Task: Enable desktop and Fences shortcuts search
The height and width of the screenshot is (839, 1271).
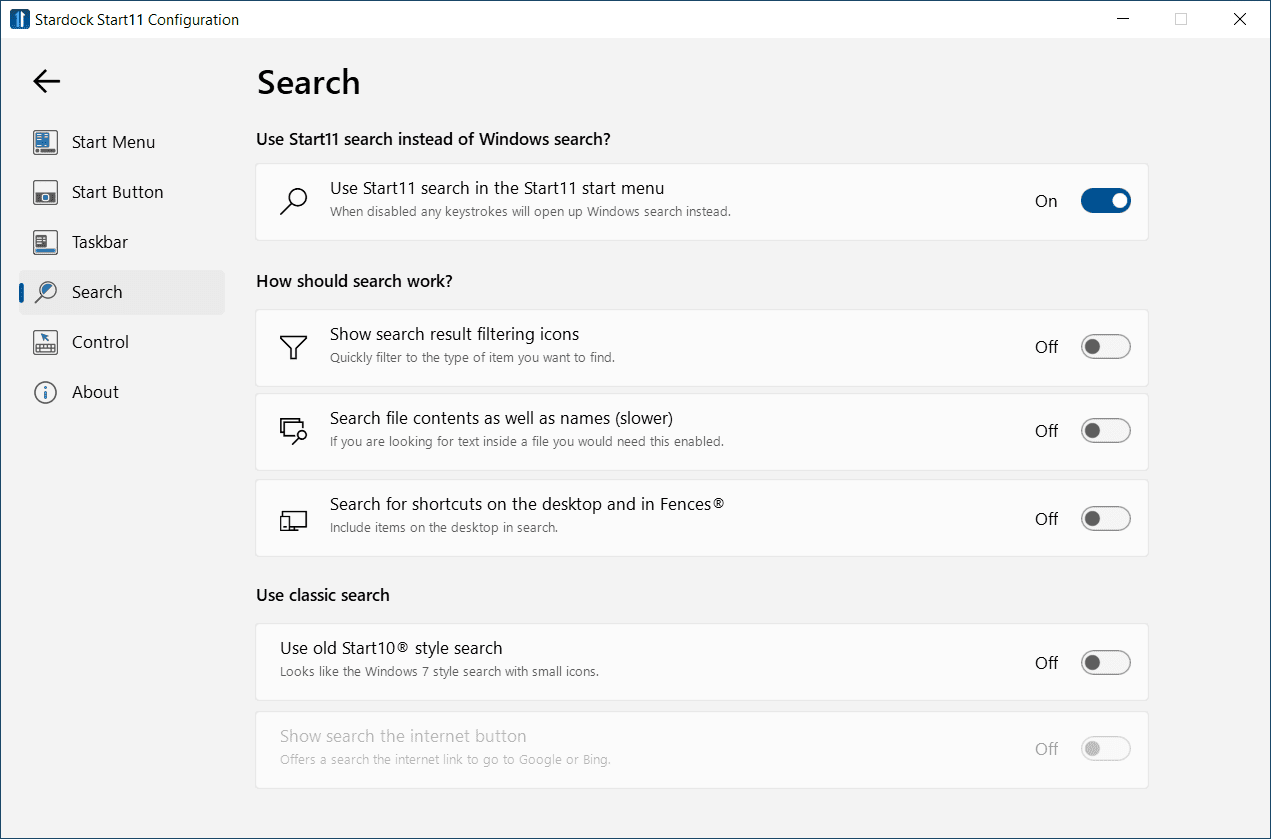Action: click(x=1105, y=519)
